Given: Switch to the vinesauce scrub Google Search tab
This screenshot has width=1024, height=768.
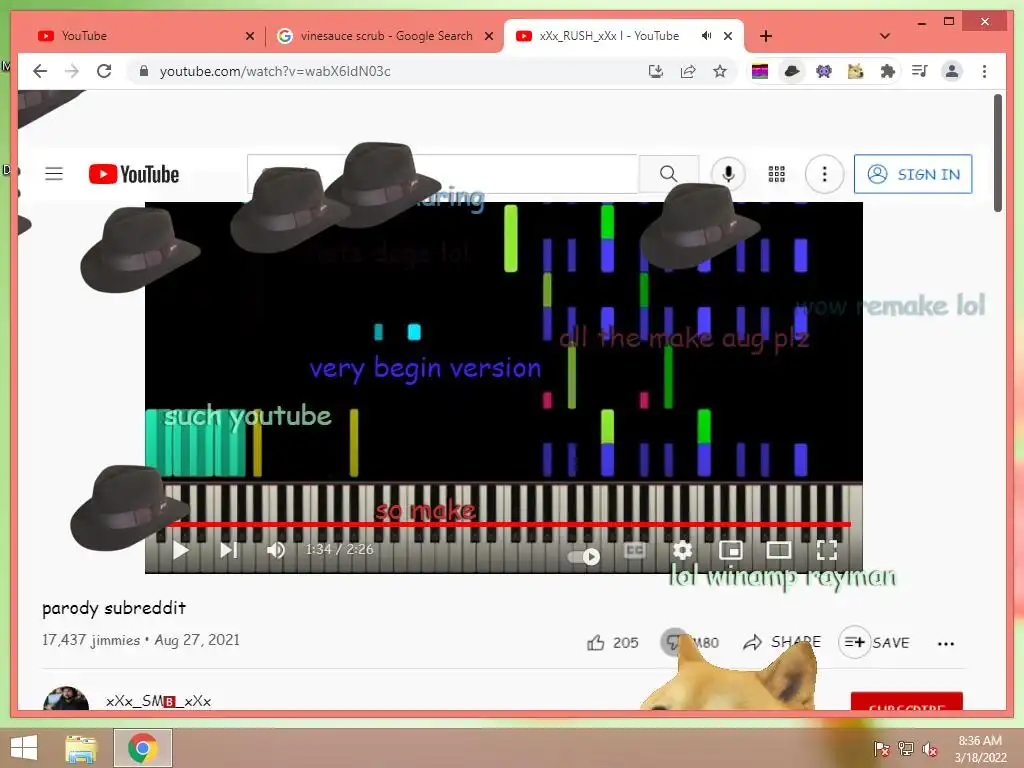Looking at the screenshot, I should tap(385, 36).
